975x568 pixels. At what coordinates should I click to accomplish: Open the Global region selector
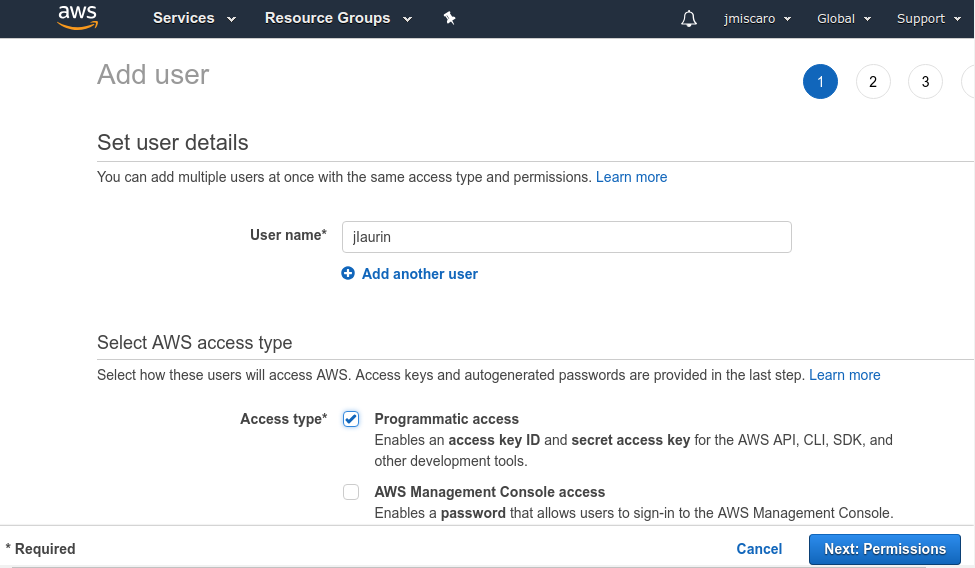pos(844,19)
